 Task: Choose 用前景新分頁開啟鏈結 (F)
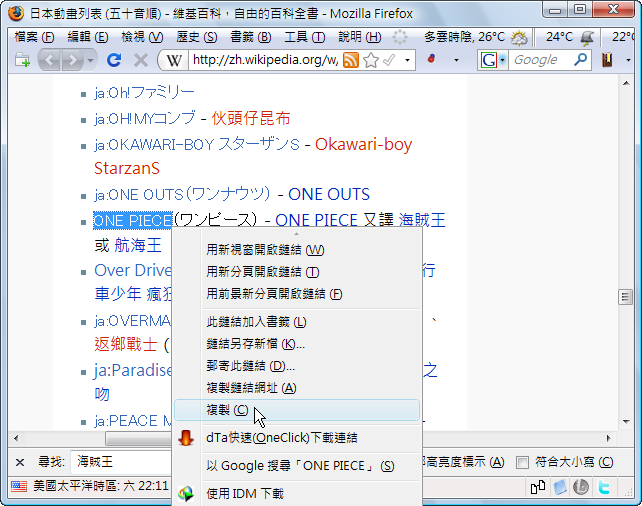point(297,294)
